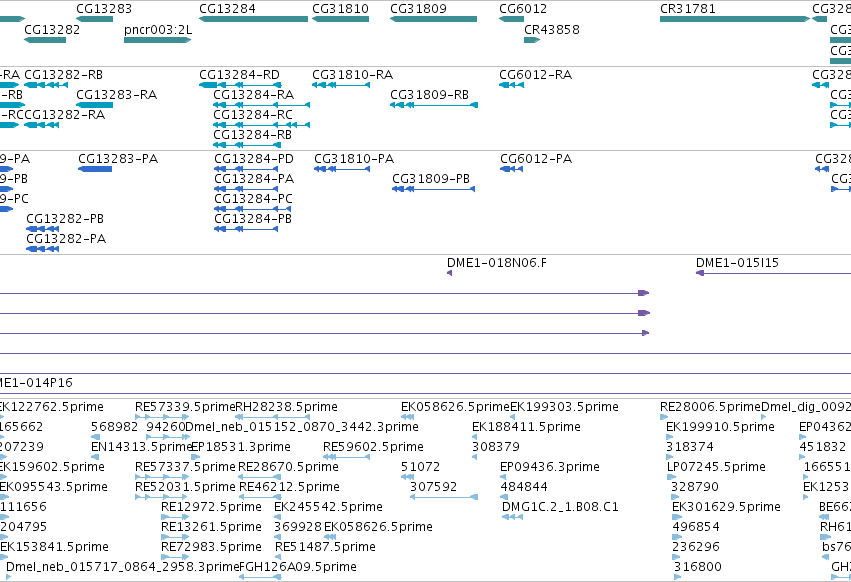Select the 308379 feature label
Viewport: 851px width, 582px height.
point(496,447)
